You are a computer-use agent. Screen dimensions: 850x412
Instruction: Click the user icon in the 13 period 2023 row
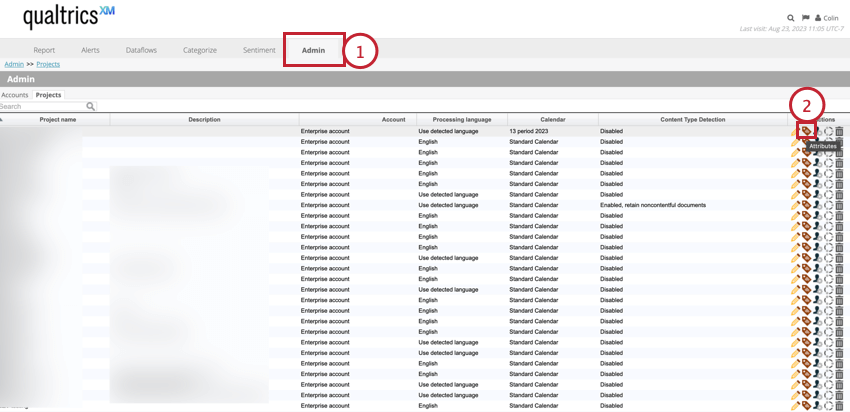coord(817,131)
